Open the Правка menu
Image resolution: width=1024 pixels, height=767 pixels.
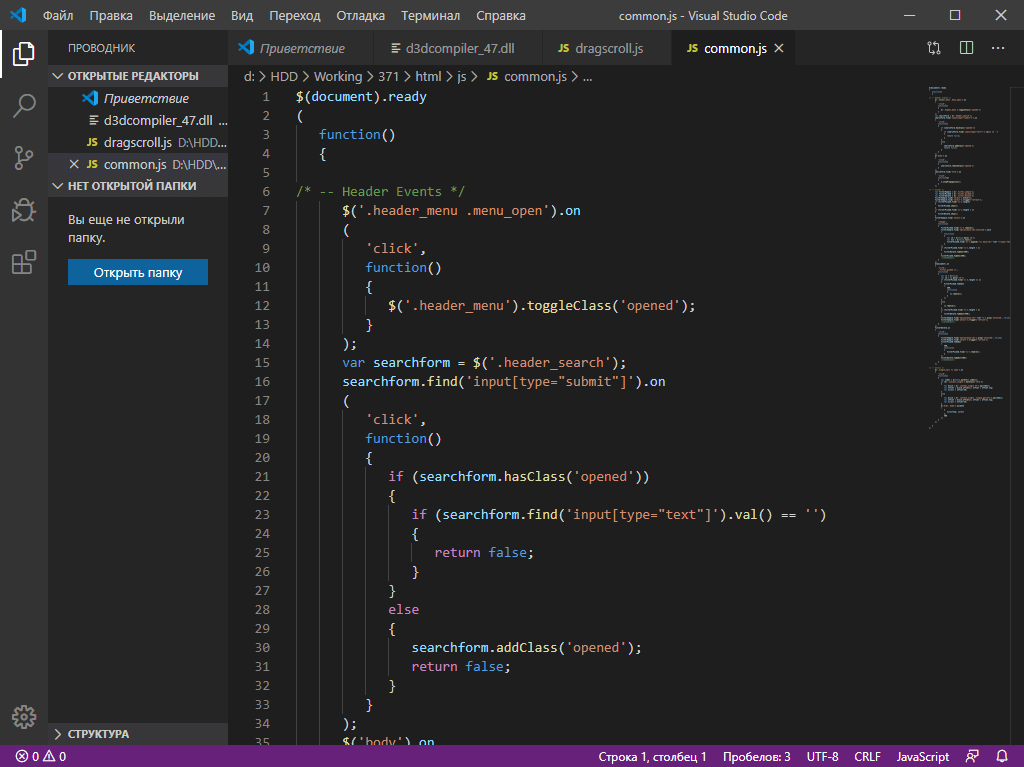[111, 16]
